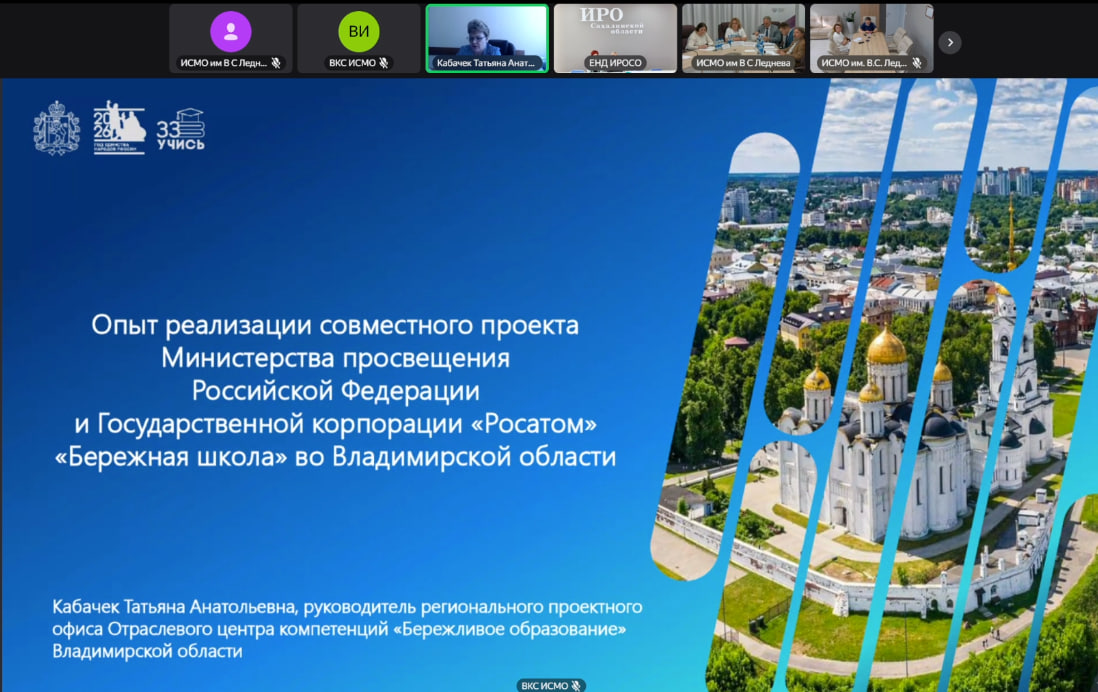Image resolution: width=1098 pixels, height=692 pixels.
Task: Open the ЕНД ИРОСО participant tile
Action: tap(615, 39)
